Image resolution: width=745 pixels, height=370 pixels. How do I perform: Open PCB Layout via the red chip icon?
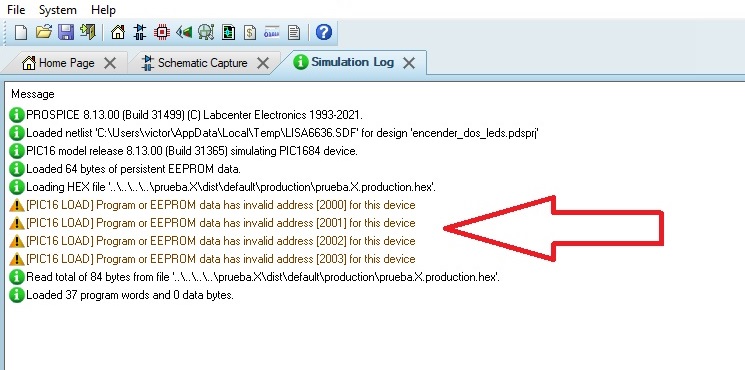(162, 32)
